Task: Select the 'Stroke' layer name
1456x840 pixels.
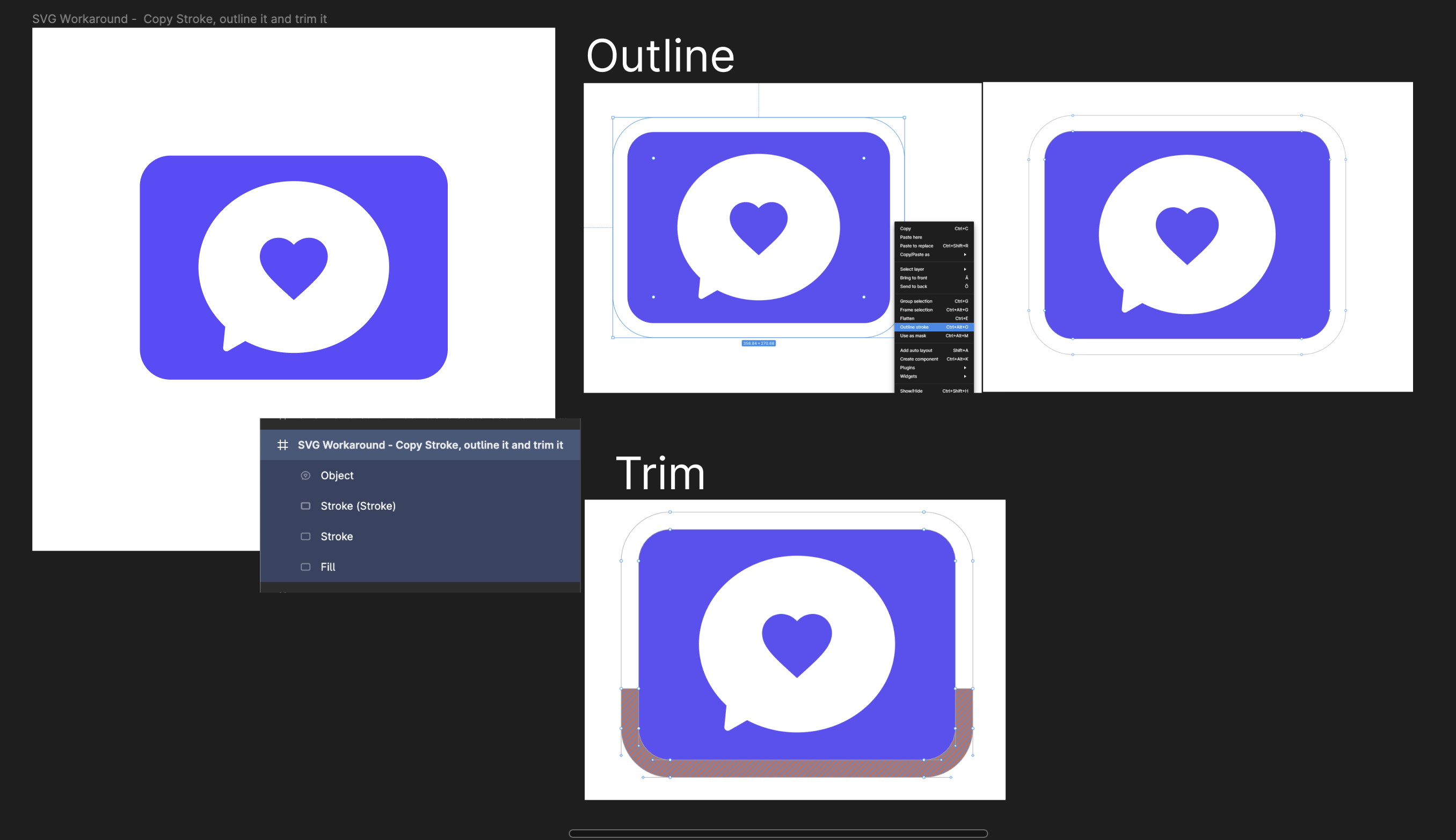Action: click(337, 537)
